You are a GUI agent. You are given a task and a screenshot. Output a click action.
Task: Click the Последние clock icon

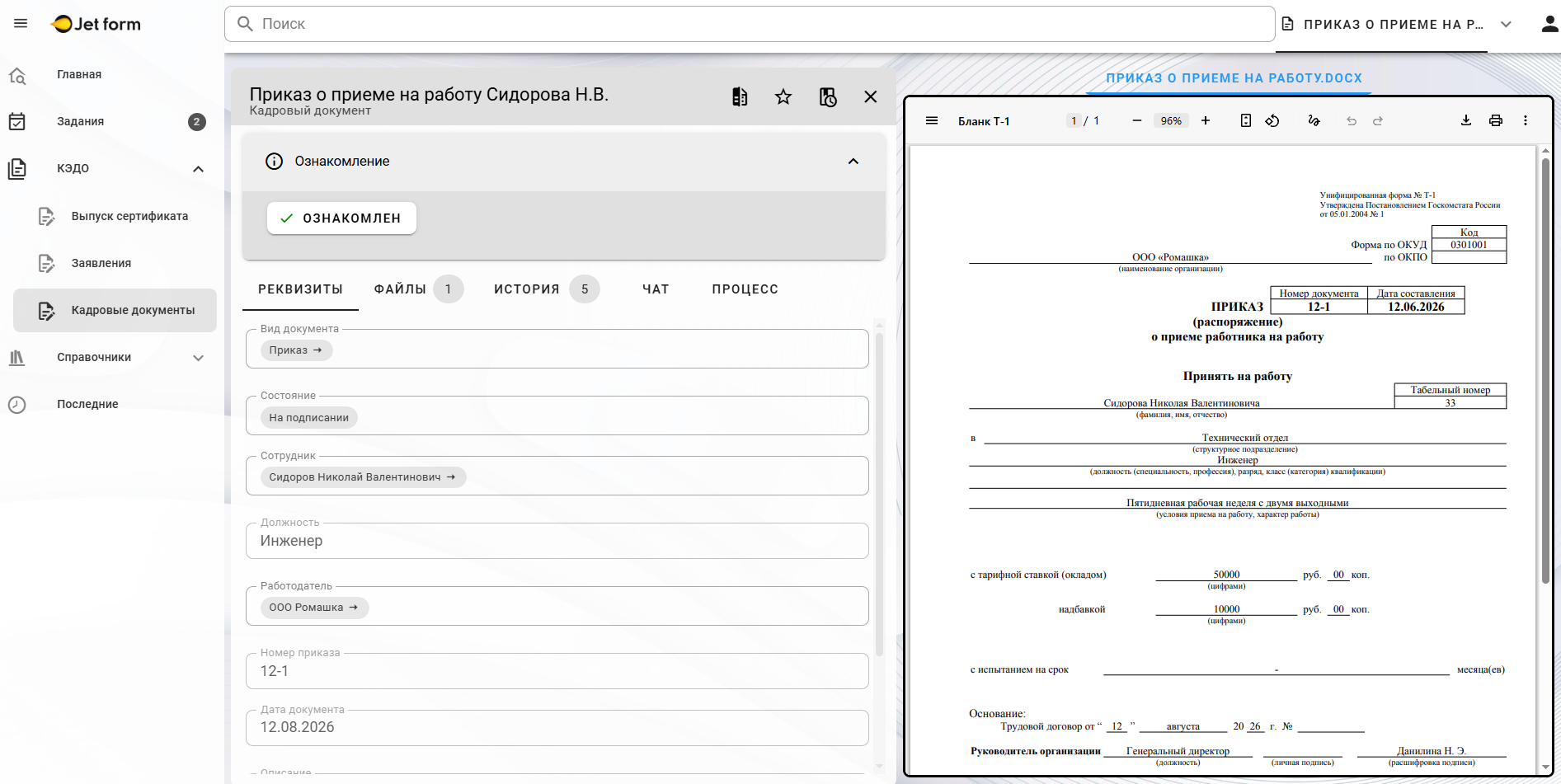[x=17, y=405]
